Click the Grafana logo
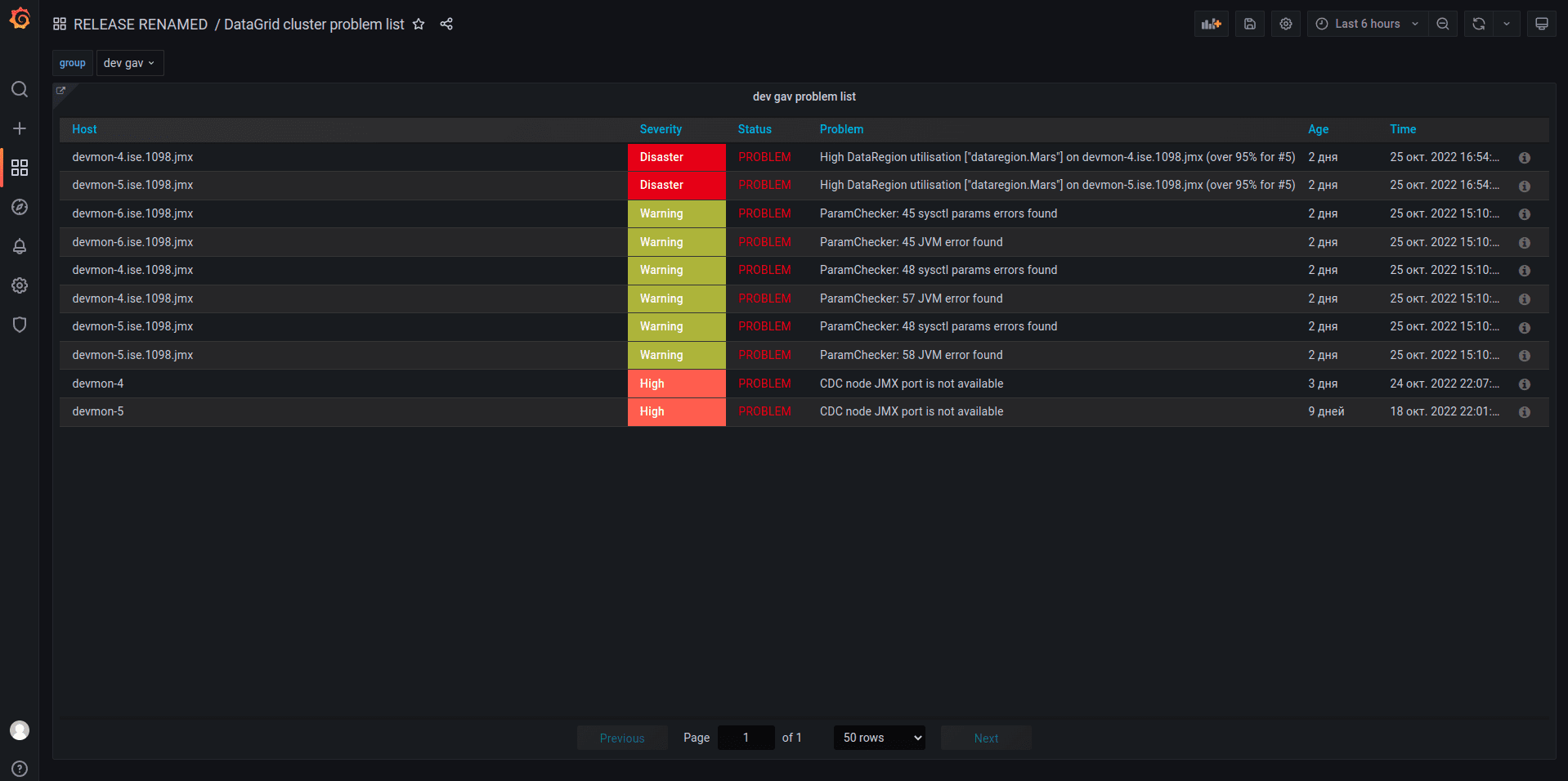 pyautogui.click(x=20, y=18)
